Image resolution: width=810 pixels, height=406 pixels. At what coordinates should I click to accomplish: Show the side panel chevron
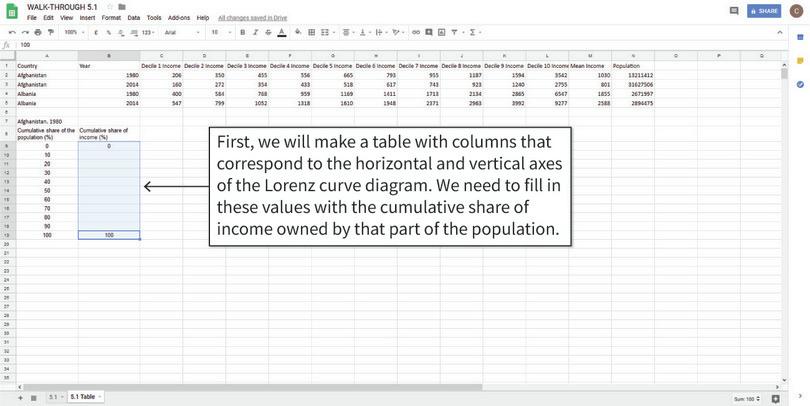click(x=800, y=396)
